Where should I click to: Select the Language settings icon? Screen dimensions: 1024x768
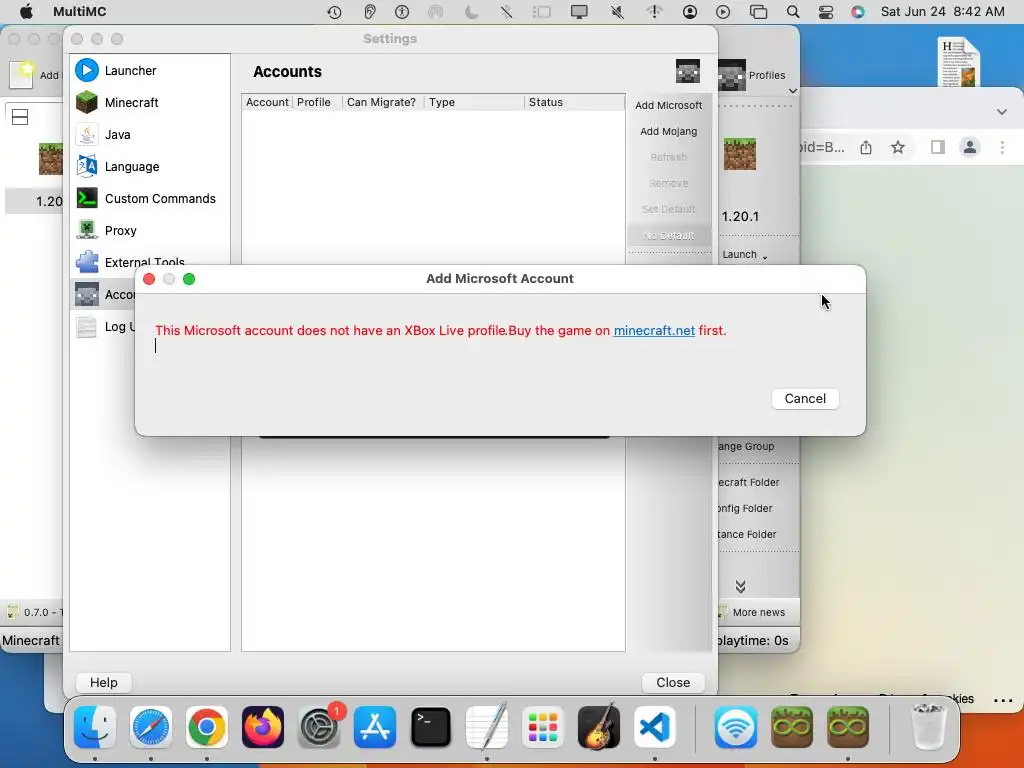click(x=87, y=167)
